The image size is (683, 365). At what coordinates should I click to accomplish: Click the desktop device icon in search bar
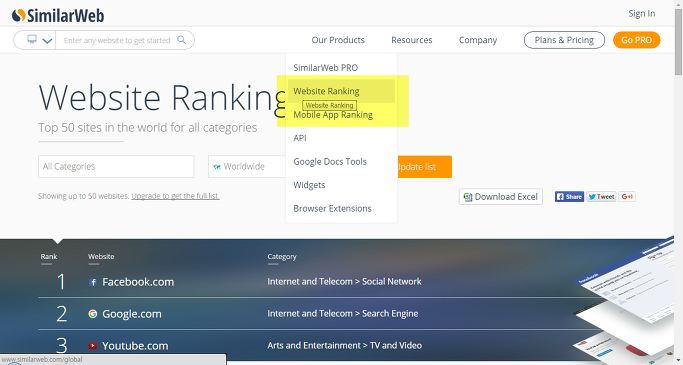click(x=32, y=39)
